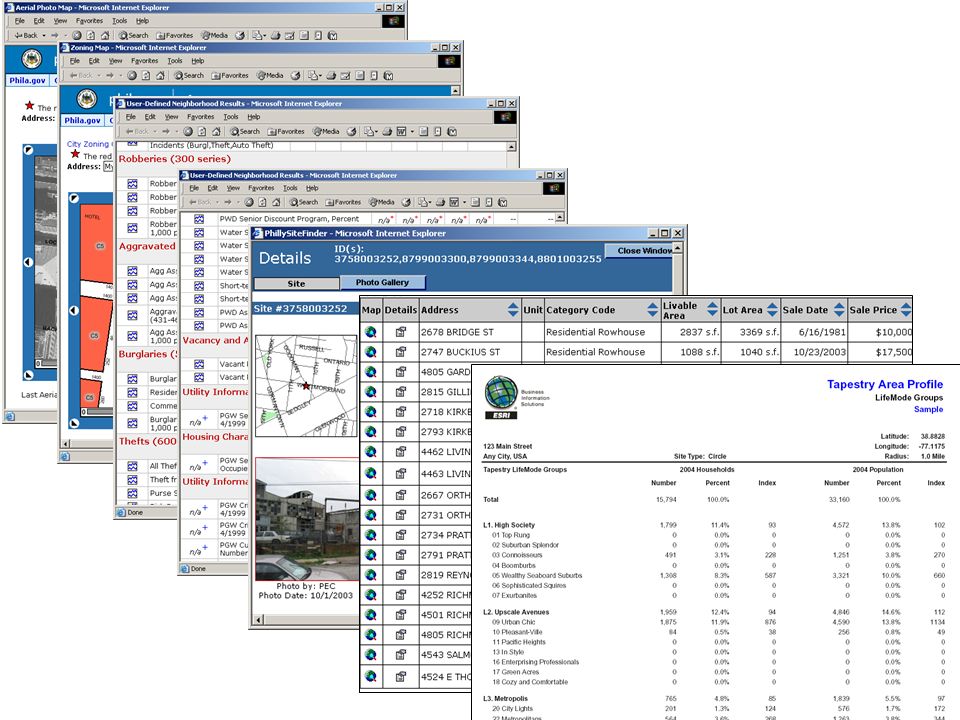960x720 pixels.
Task: Click Stop icon in Aerial Photo Map toolbar
Action: click(x=77, y=36)
